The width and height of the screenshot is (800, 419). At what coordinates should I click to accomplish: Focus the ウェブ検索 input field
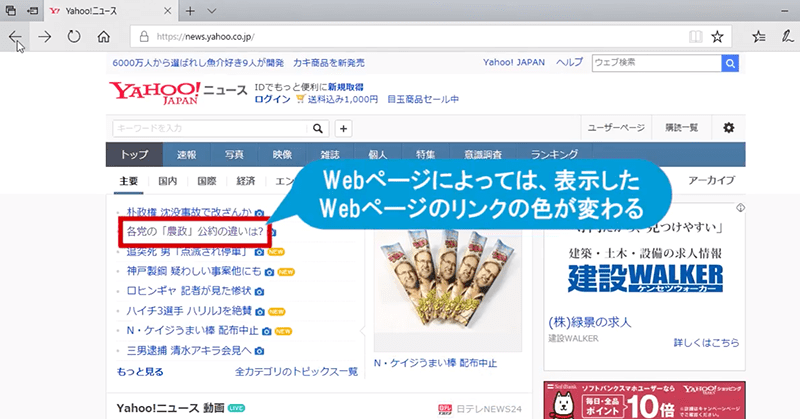[x=657, y=63]
